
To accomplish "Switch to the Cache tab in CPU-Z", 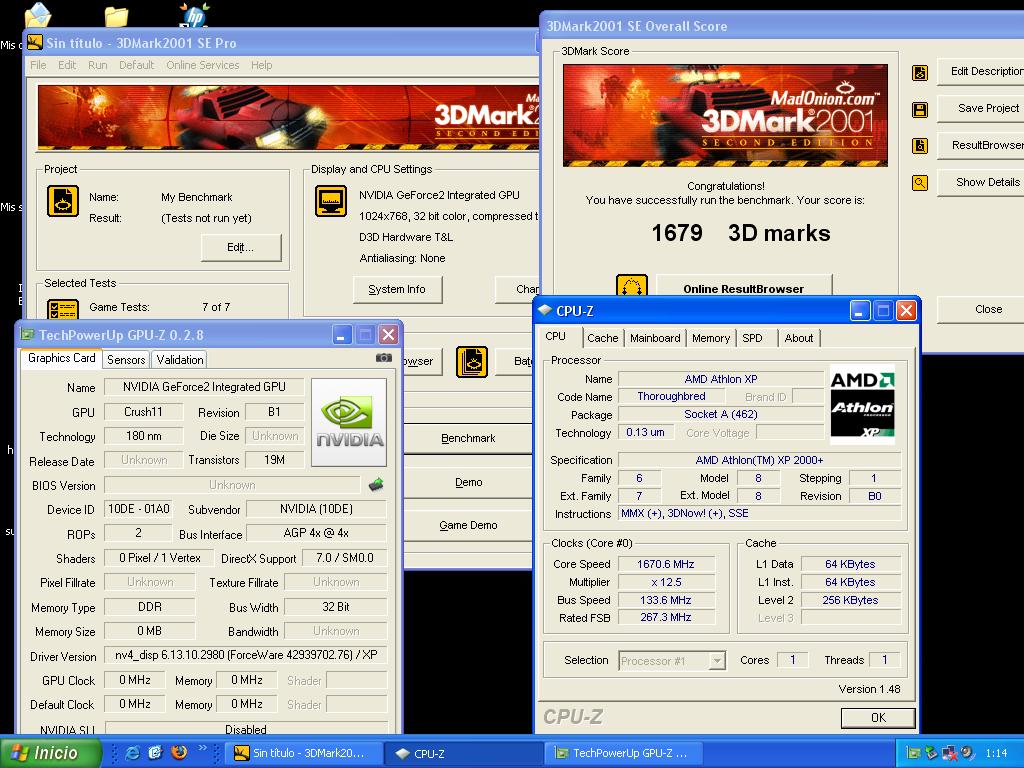I will point(602,338).
